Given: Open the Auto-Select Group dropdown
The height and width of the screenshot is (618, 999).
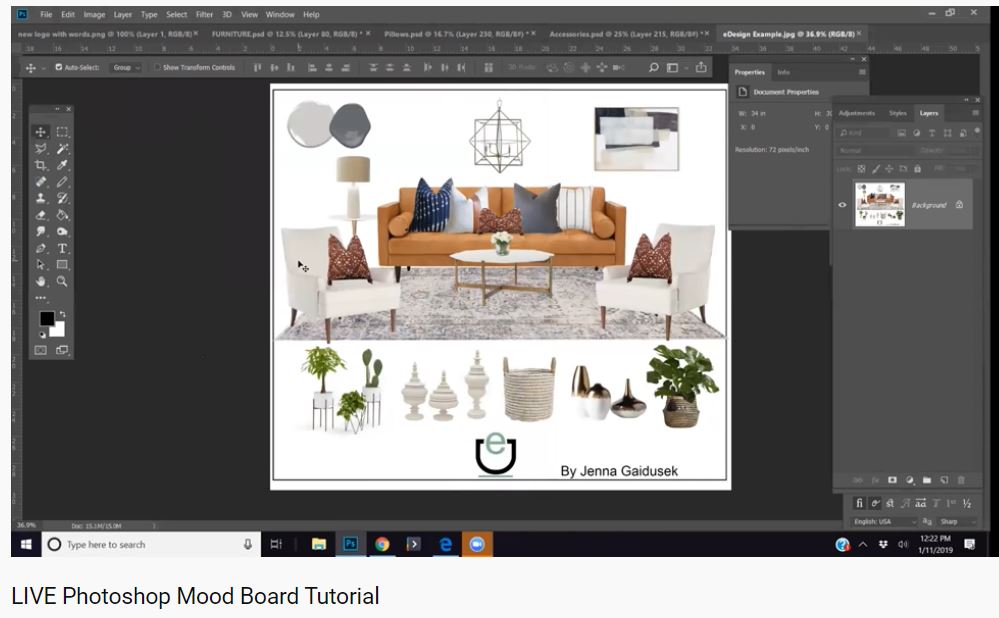Looking at the screenshot, I should click(126, 68).
